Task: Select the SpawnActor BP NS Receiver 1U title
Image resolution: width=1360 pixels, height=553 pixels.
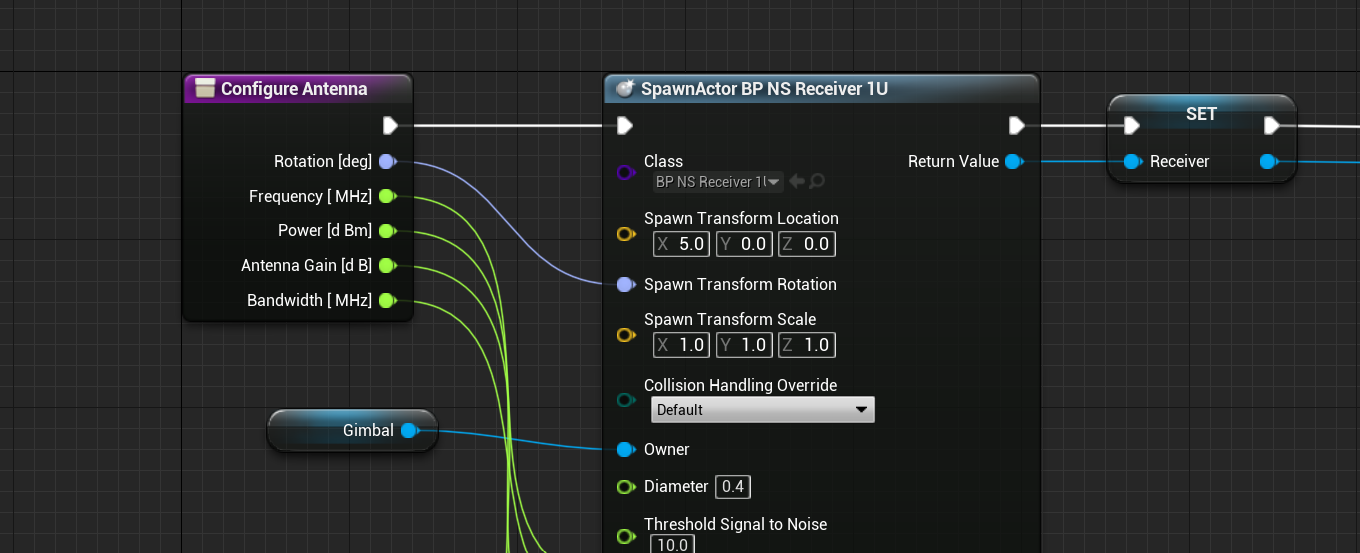Action: [764, 89]
